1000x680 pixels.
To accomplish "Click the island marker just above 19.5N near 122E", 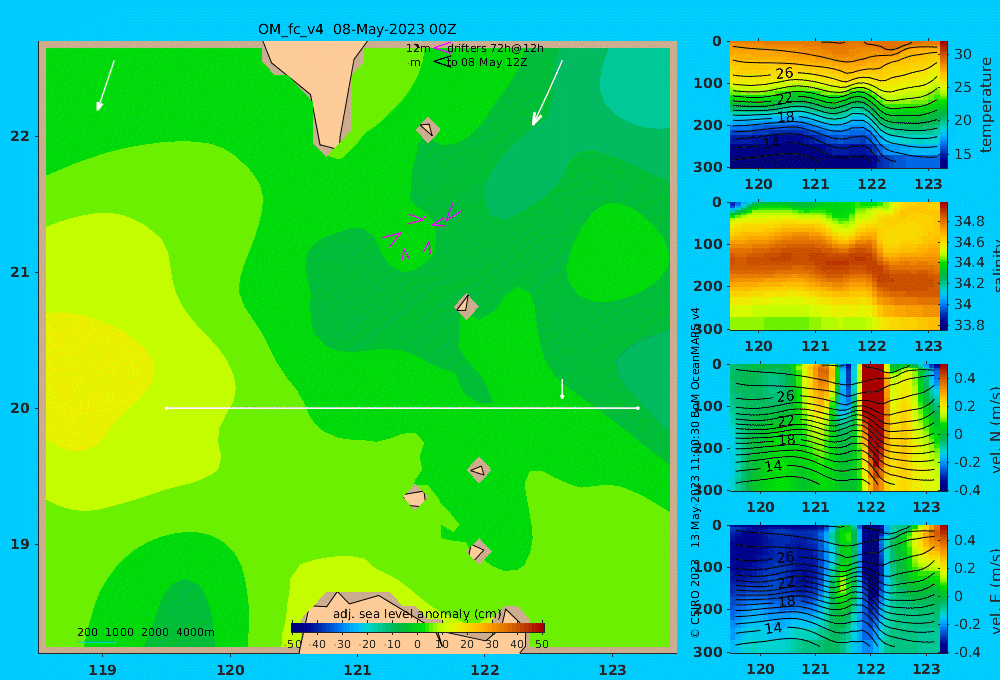I will tap(479, 471).
